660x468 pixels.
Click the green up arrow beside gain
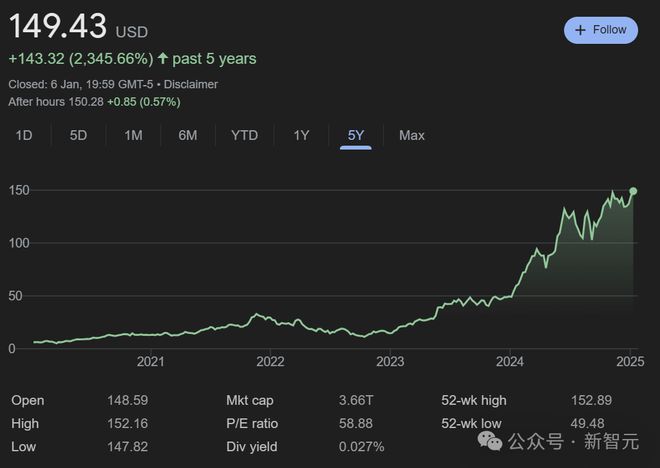click(x=163, y=58)
